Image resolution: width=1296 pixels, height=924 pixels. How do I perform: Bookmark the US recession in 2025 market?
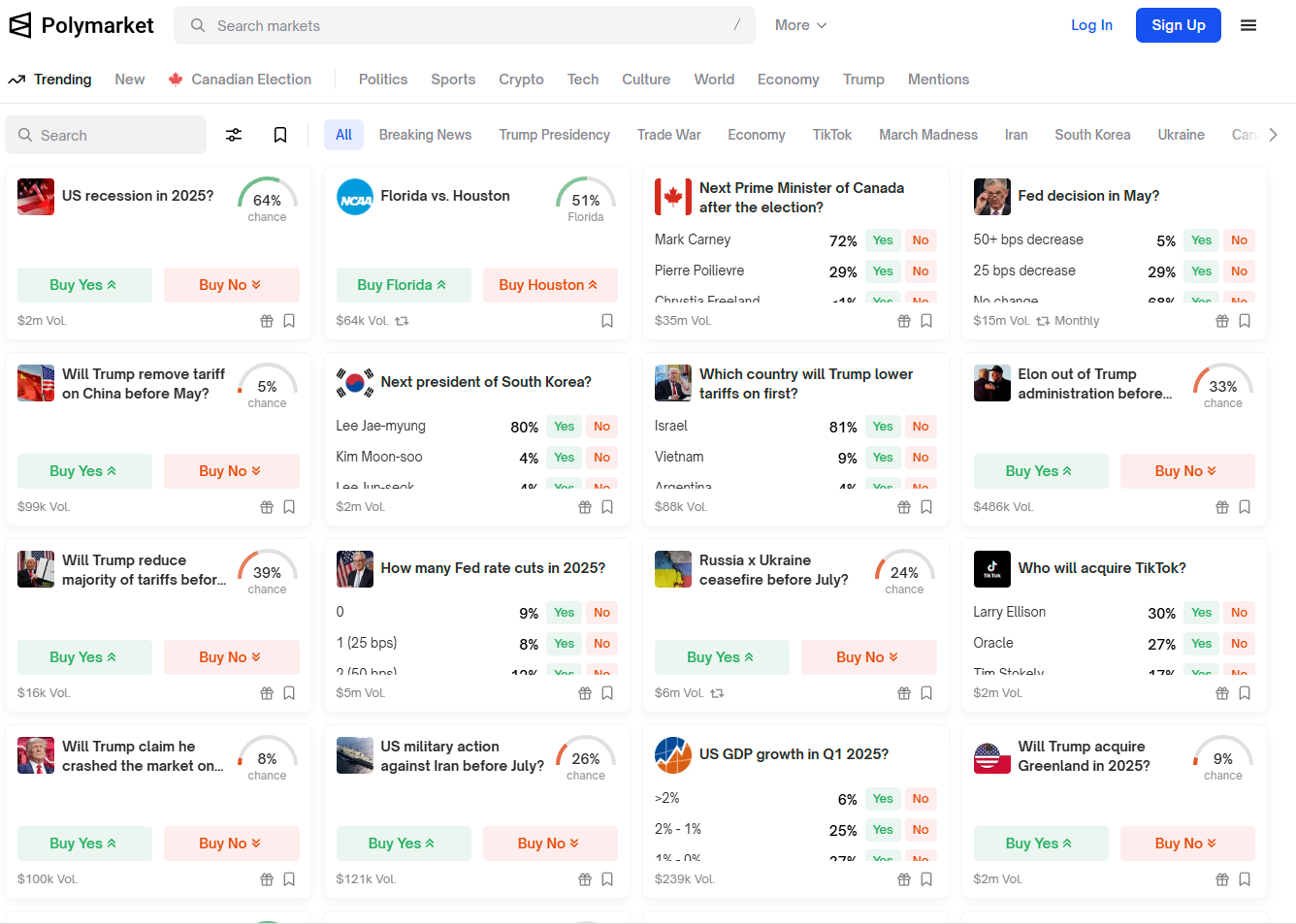tap(289, 321)
